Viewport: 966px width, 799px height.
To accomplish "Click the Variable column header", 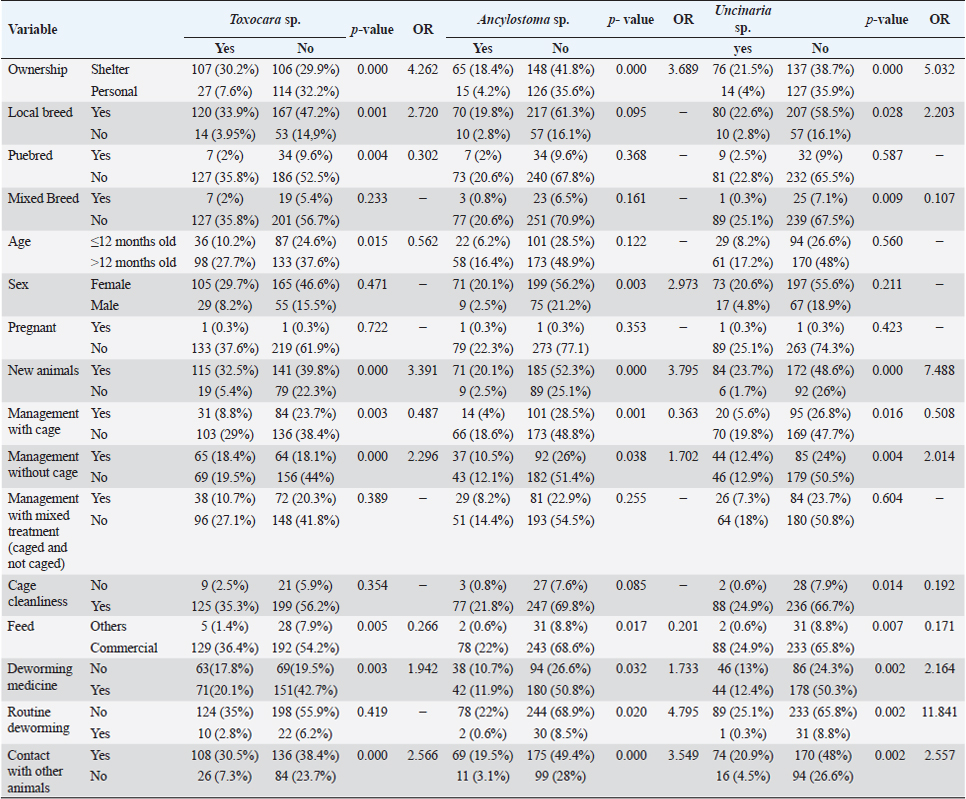I will pyautogui.click(x=33, y=29).
